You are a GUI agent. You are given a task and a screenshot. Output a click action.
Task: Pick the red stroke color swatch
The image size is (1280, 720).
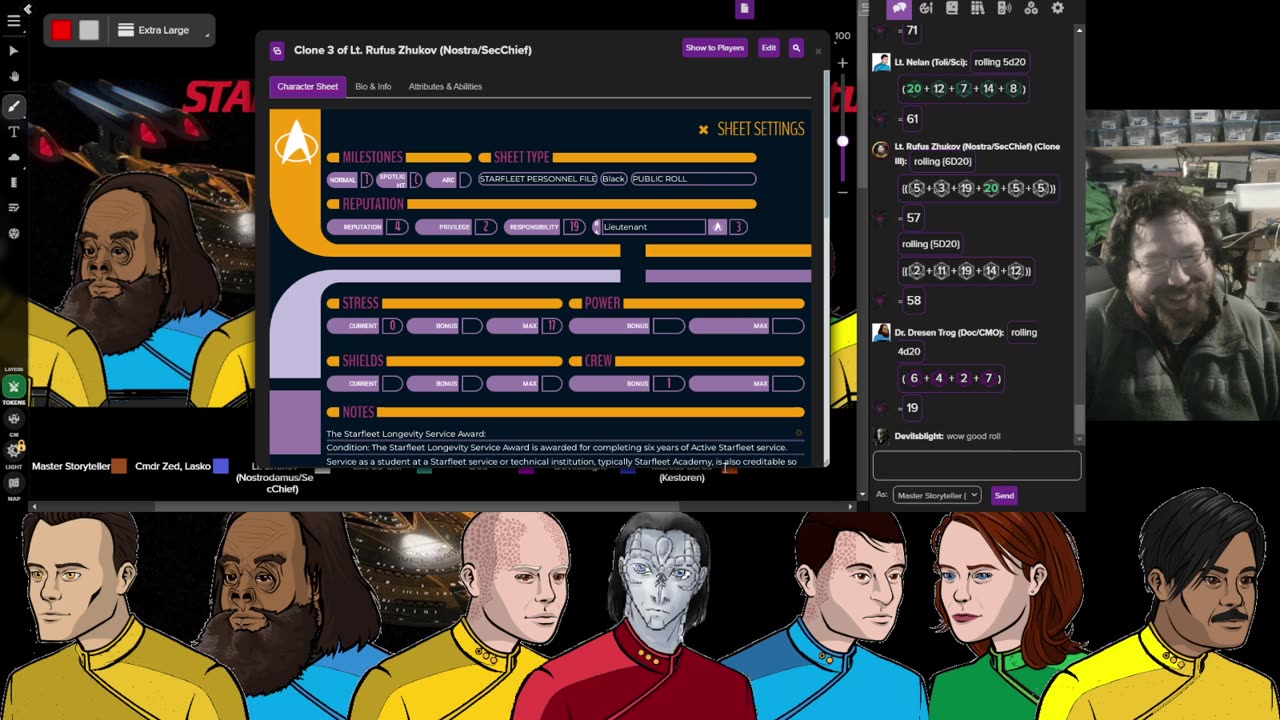(x=62, y=30)
